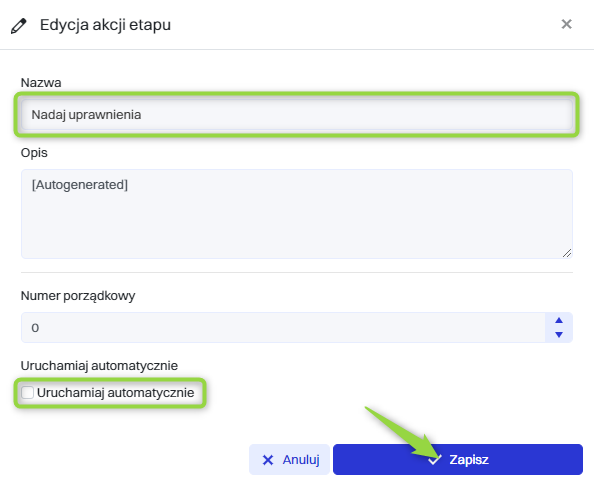Click the Uruchamiaj automatycznie section heading
Image resolution: width=594 pixels, height=487 pixels.
click(x=99, y=366)
